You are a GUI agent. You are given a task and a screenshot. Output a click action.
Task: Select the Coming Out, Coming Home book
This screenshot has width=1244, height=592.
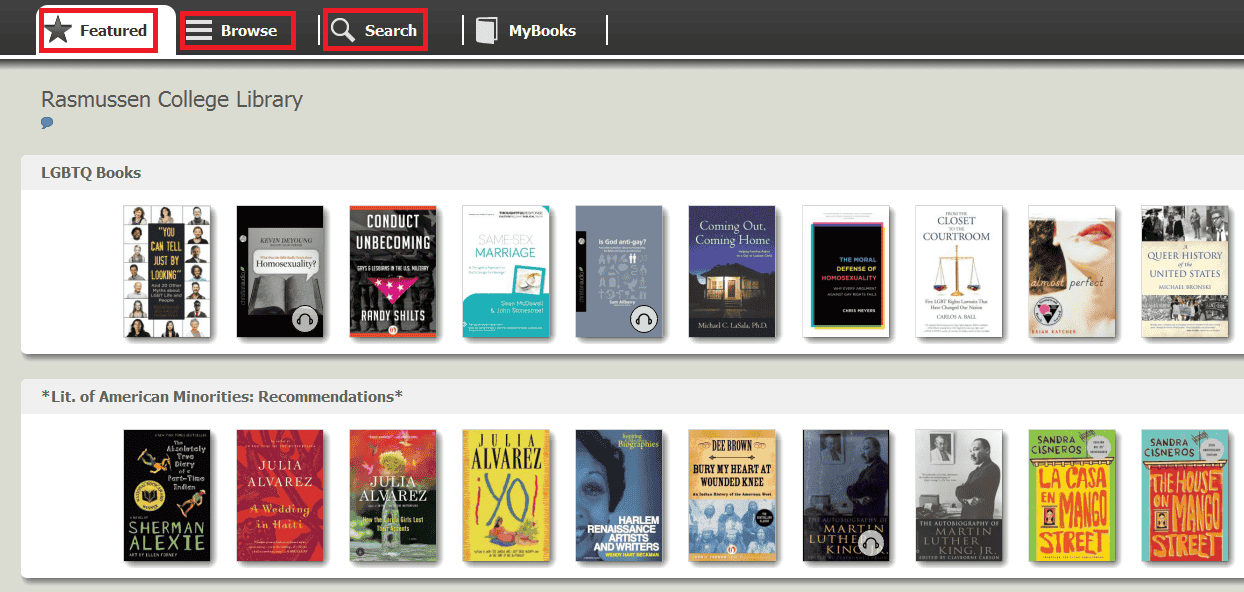click(x=733, y=272)
